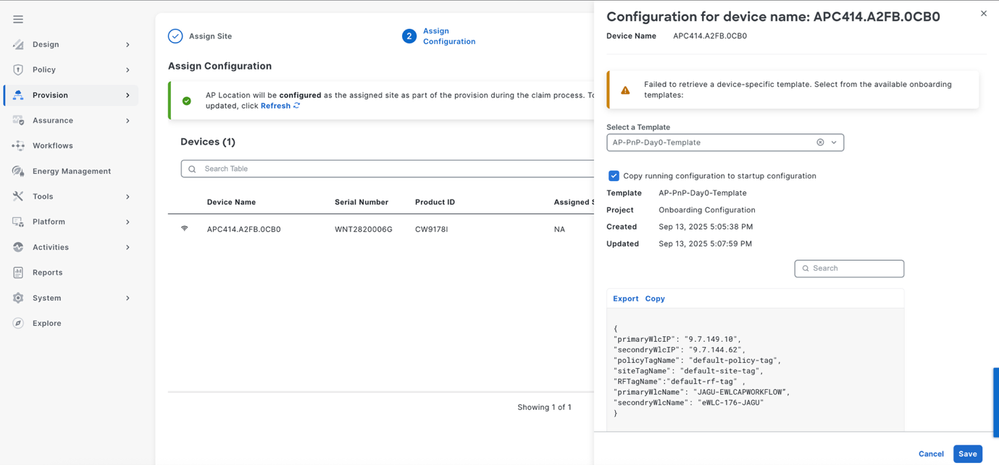Click the green success check icon
This screenshot has height=465, width=999.
click(187, 101)
